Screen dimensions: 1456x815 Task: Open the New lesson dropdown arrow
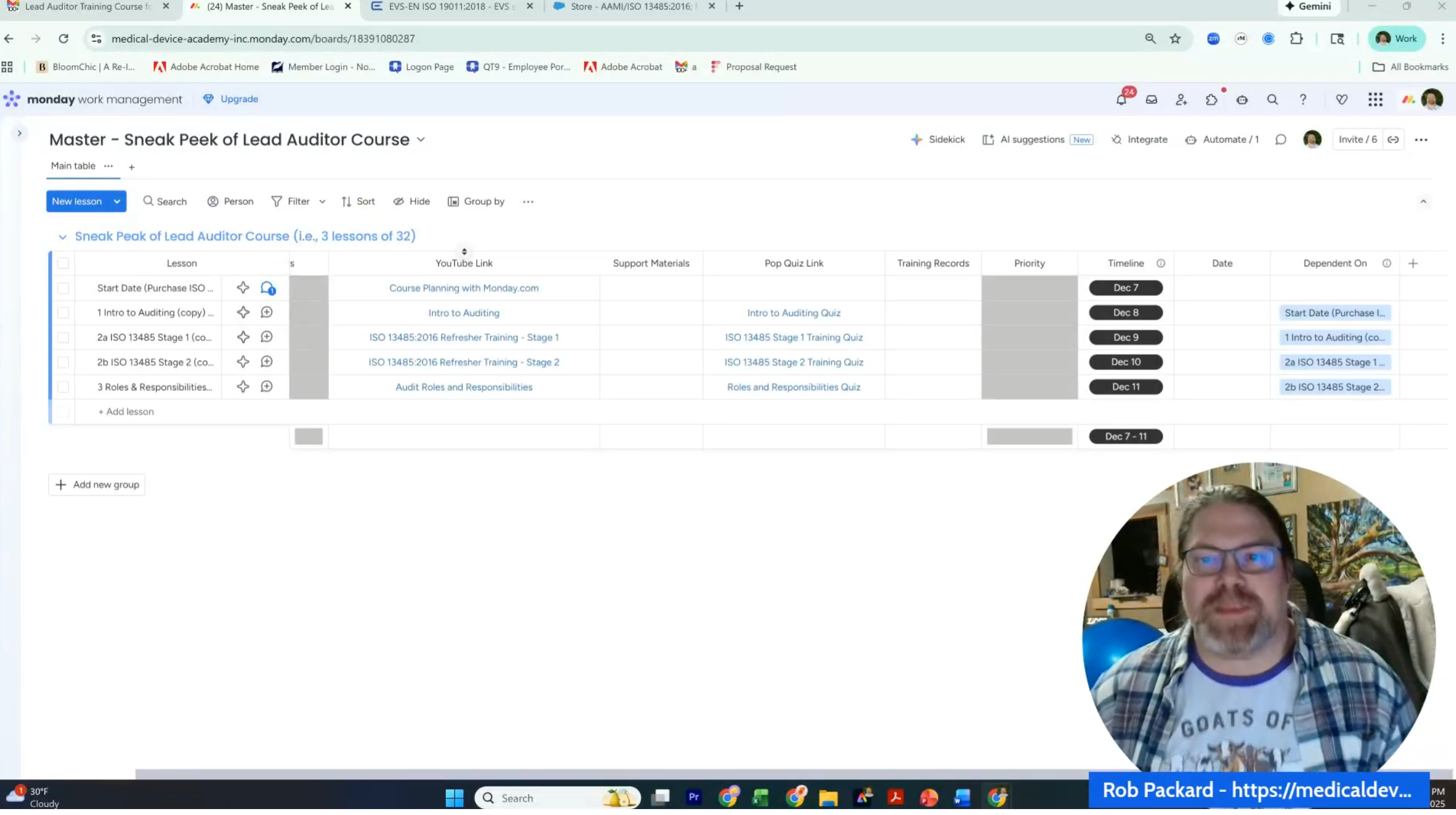pyautogui.click(x=117, y=201)
